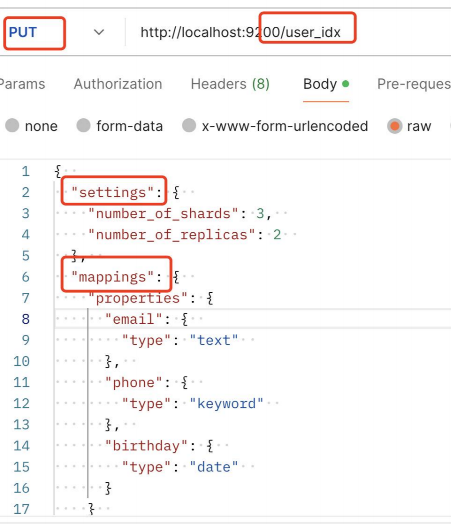The image size is (451, 524).
Task: Switch to the Params tab
Action: tap(22, 84)
